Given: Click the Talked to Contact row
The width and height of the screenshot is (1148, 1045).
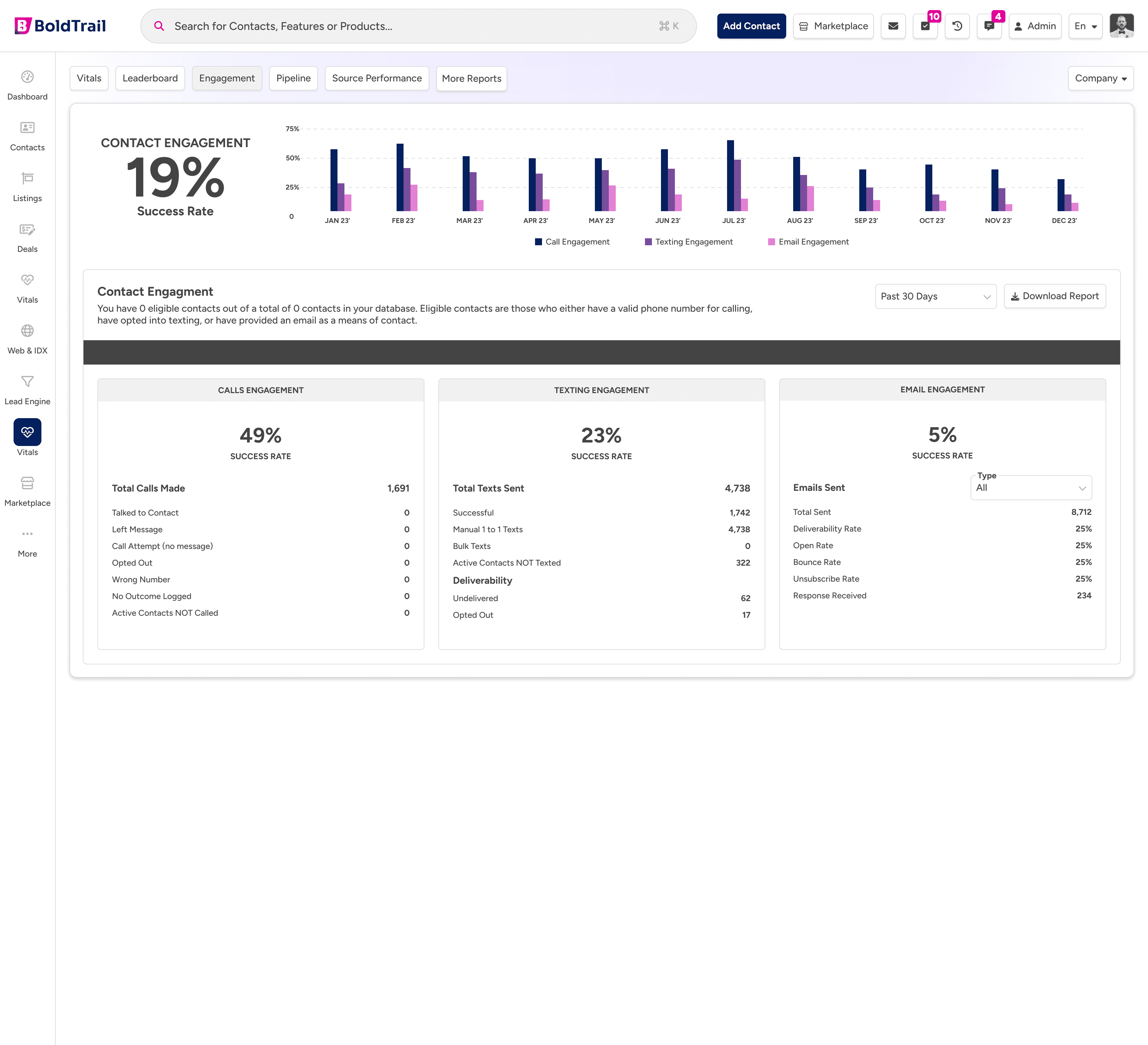Looking at the screenshot, I should pos(261,513).
